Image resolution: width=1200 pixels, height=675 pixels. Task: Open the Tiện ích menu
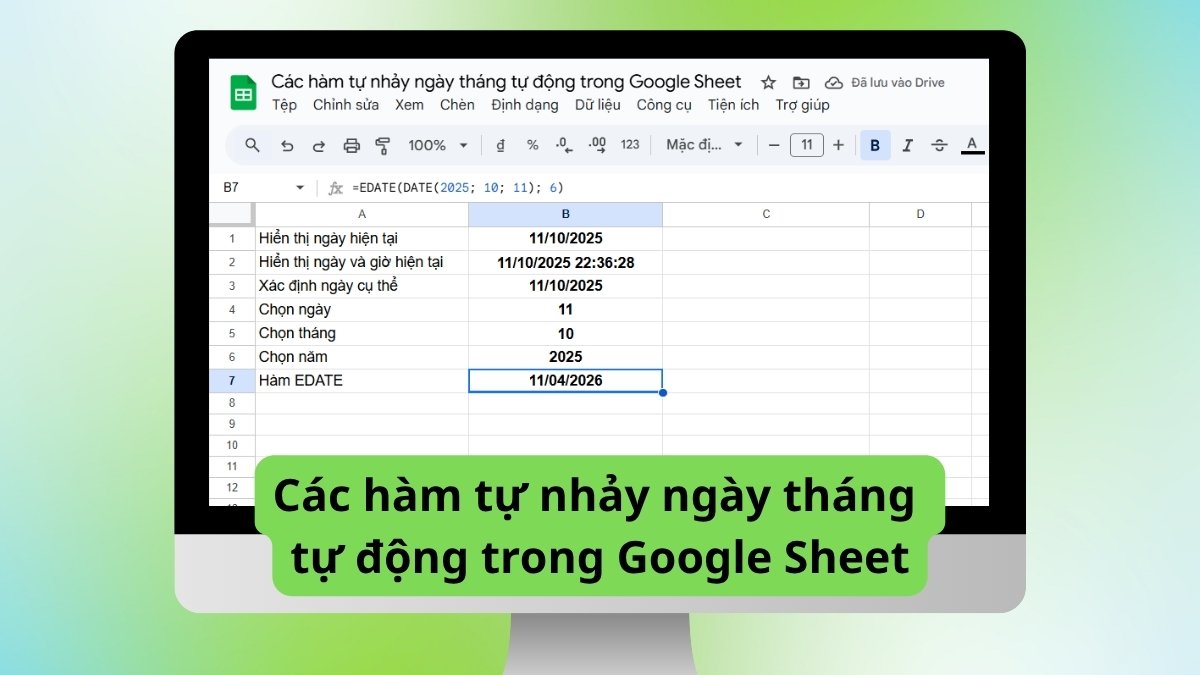coord(733,105)
